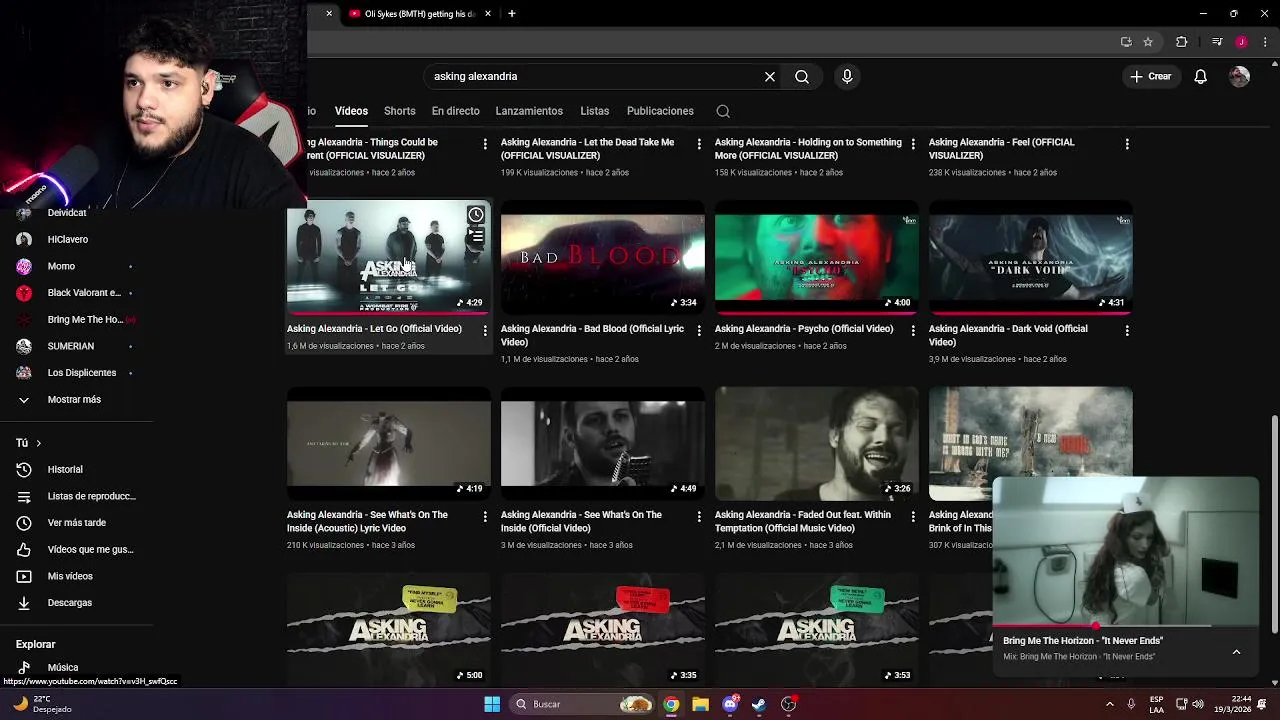Bookmark this page with star icon
The image size is (1280, 720).
(1148, 42)
